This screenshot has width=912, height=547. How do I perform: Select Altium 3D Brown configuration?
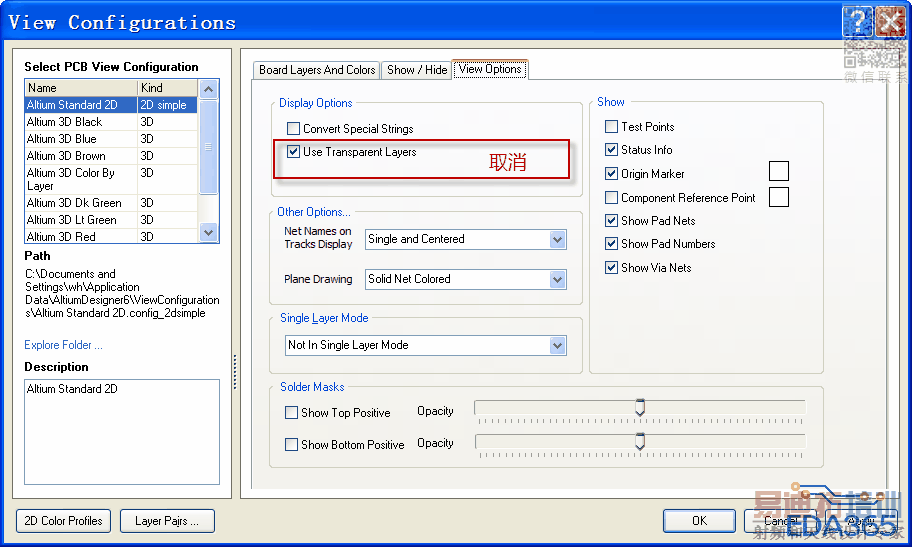(111, 155)
